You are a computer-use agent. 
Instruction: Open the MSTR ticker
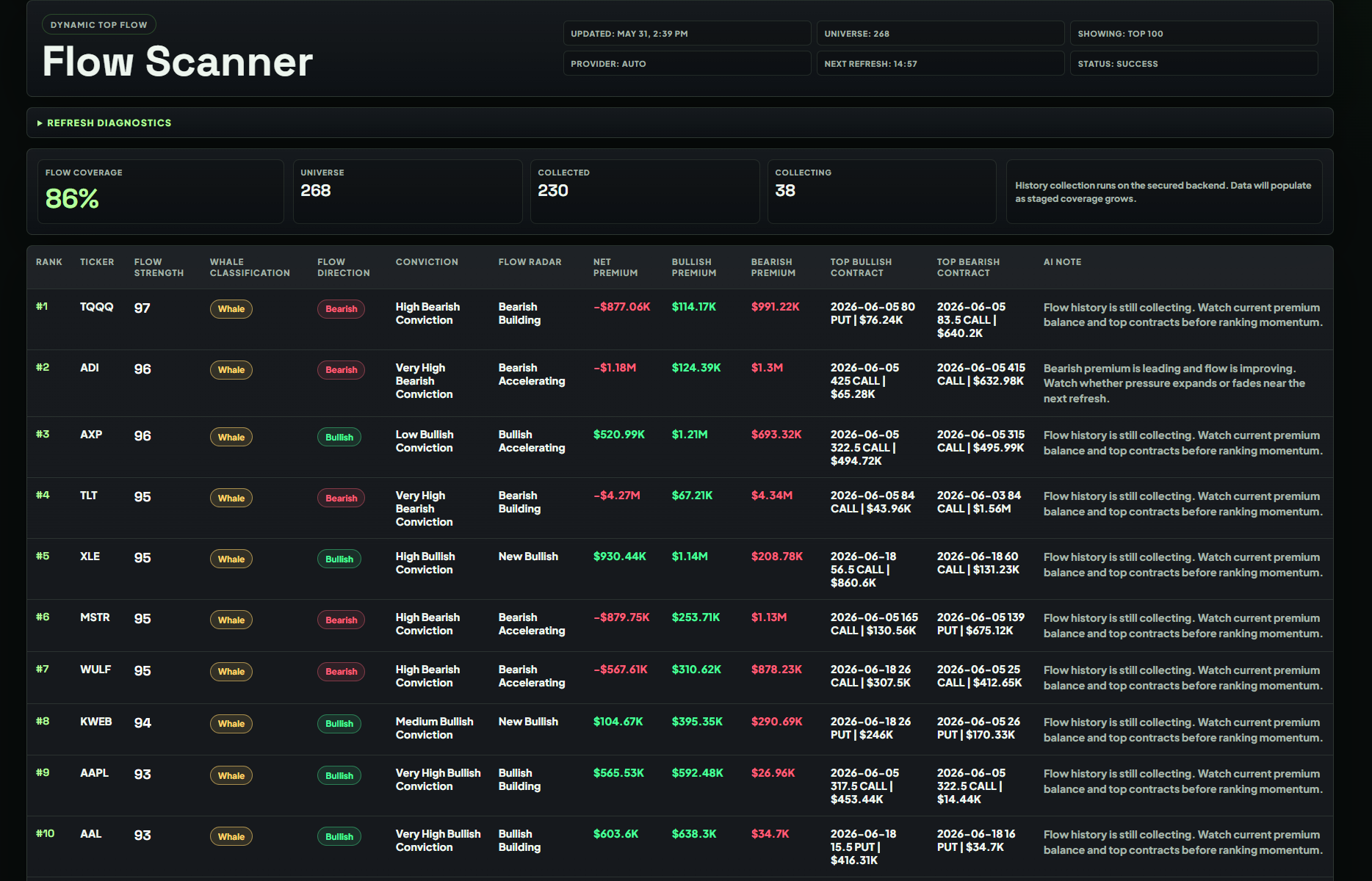95,617
